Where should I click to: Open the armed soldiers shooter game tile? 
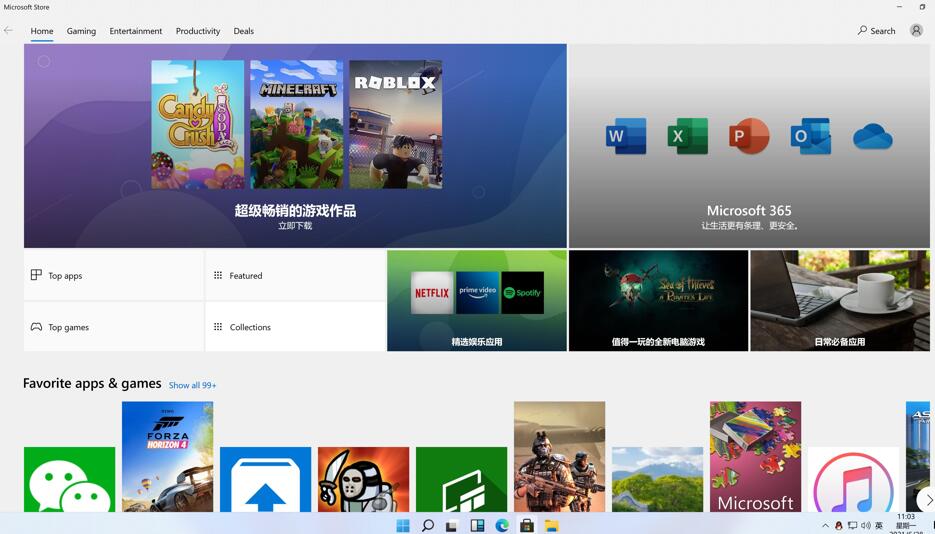559,457
